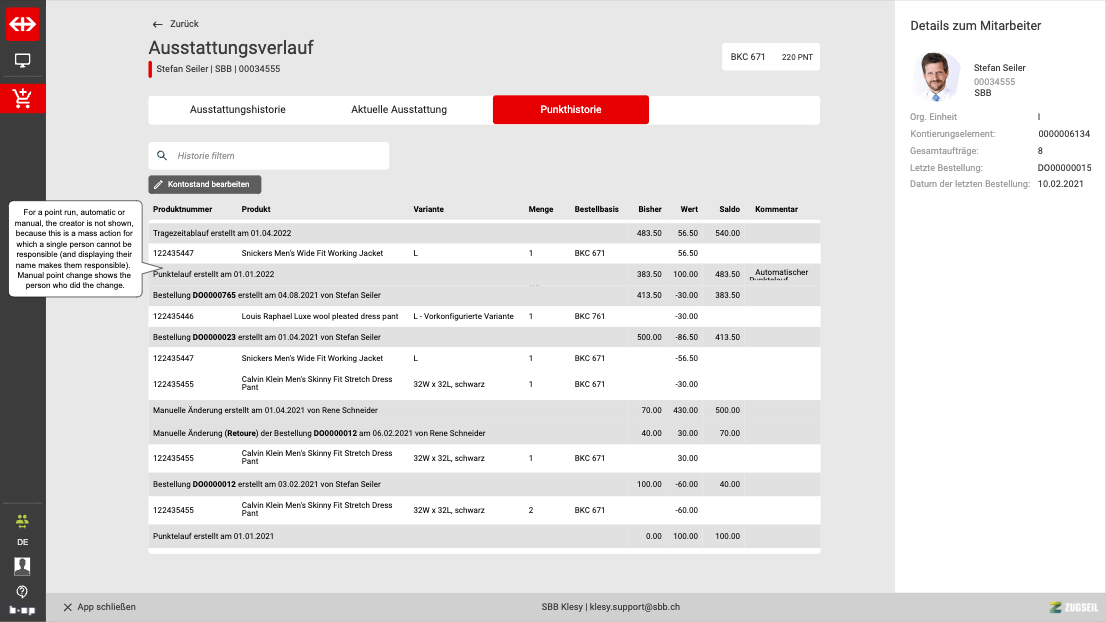Switch to Ausstattungshistorie tab
Image resolution: width=1106 pixels, height=622 pixels.
238,110
